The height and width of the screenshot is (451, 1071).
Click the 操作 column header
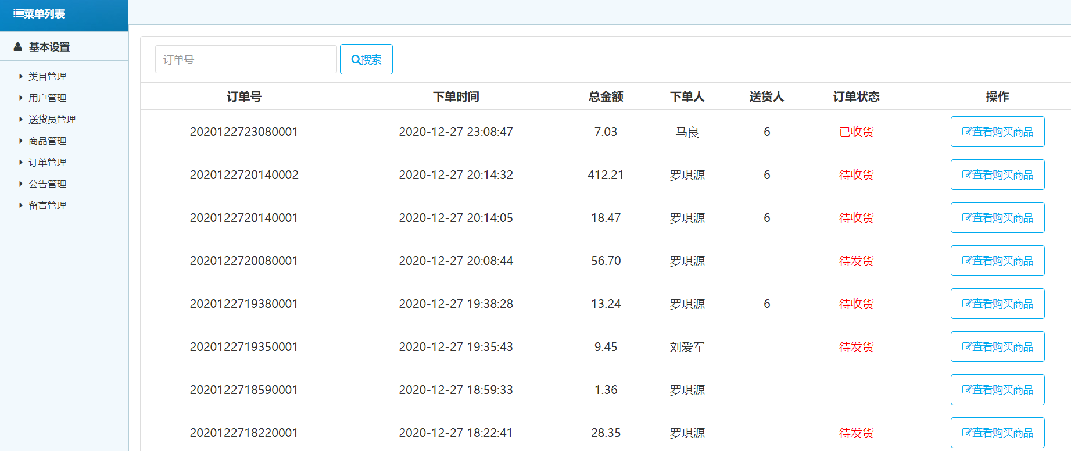point(997,97)
